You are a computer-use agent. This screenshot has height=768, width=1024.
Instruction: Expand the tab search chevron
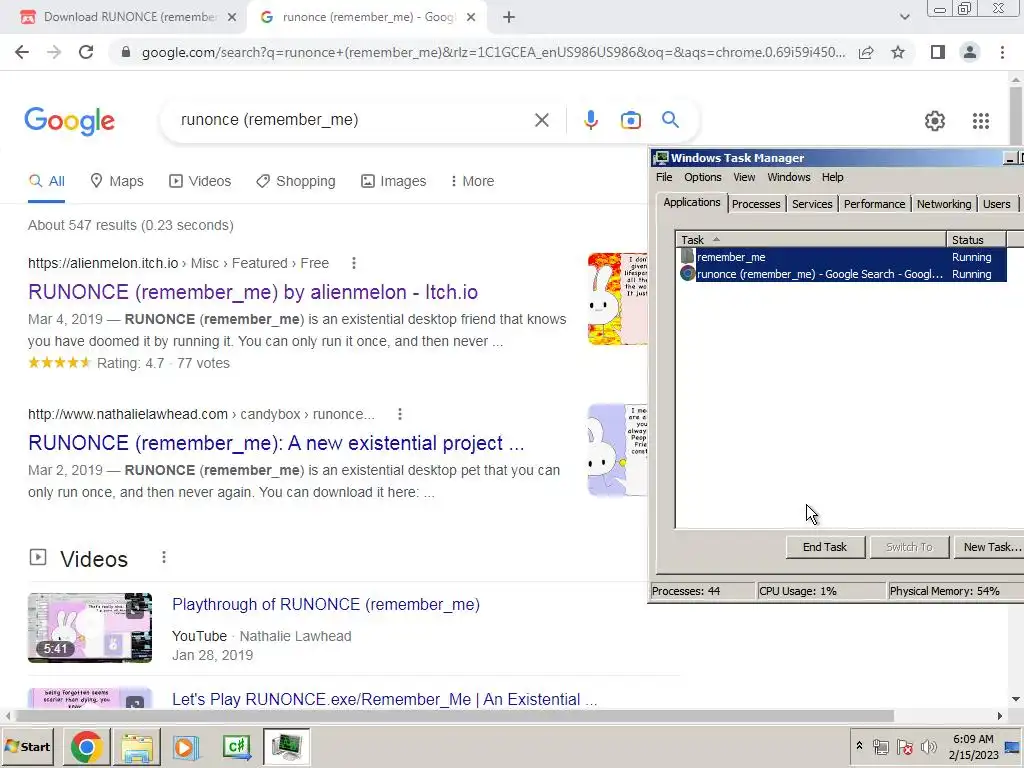[904, 17]
